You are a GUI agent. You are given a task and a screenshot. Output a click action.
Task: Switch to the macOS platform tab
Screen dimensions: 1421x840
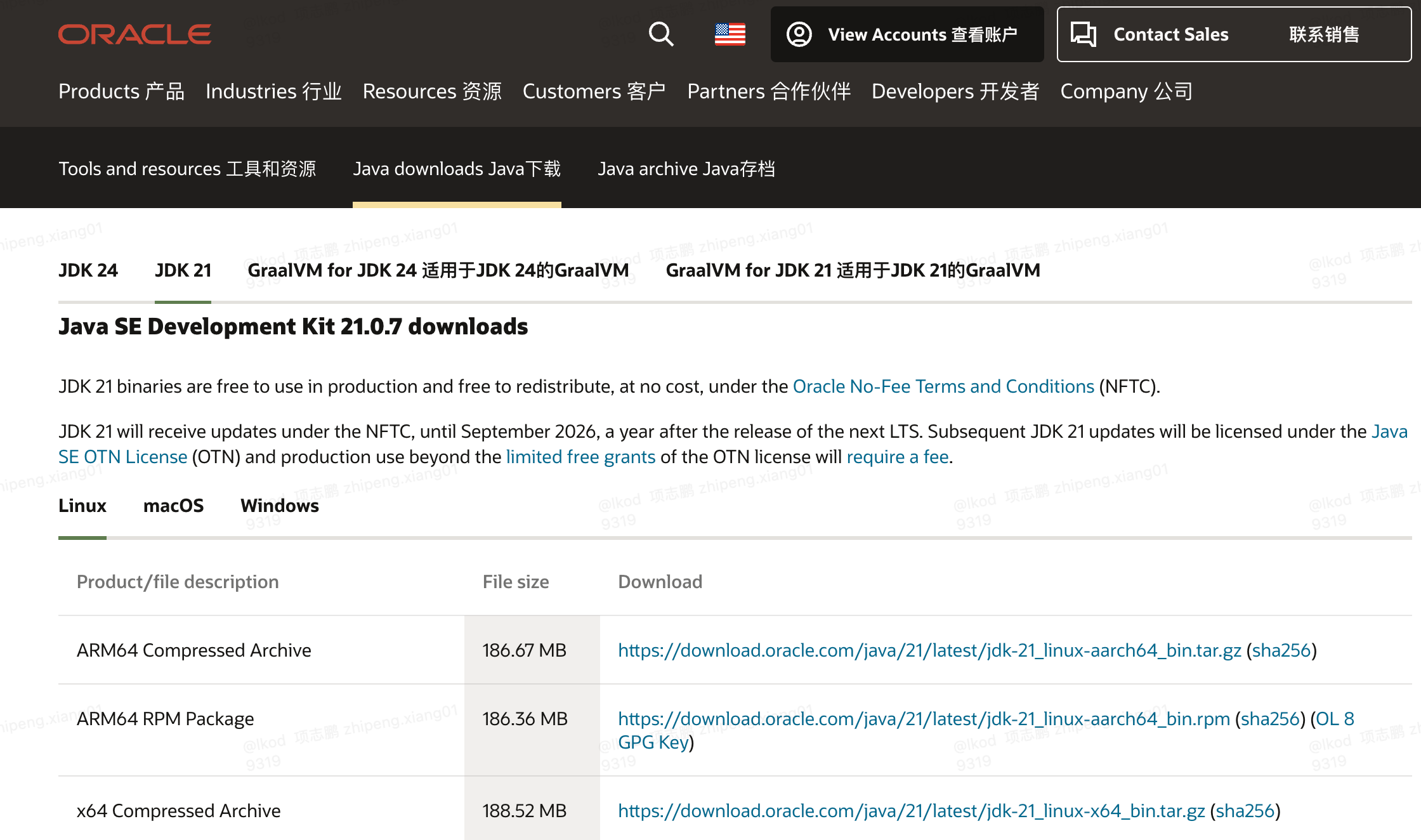point(173,506)
